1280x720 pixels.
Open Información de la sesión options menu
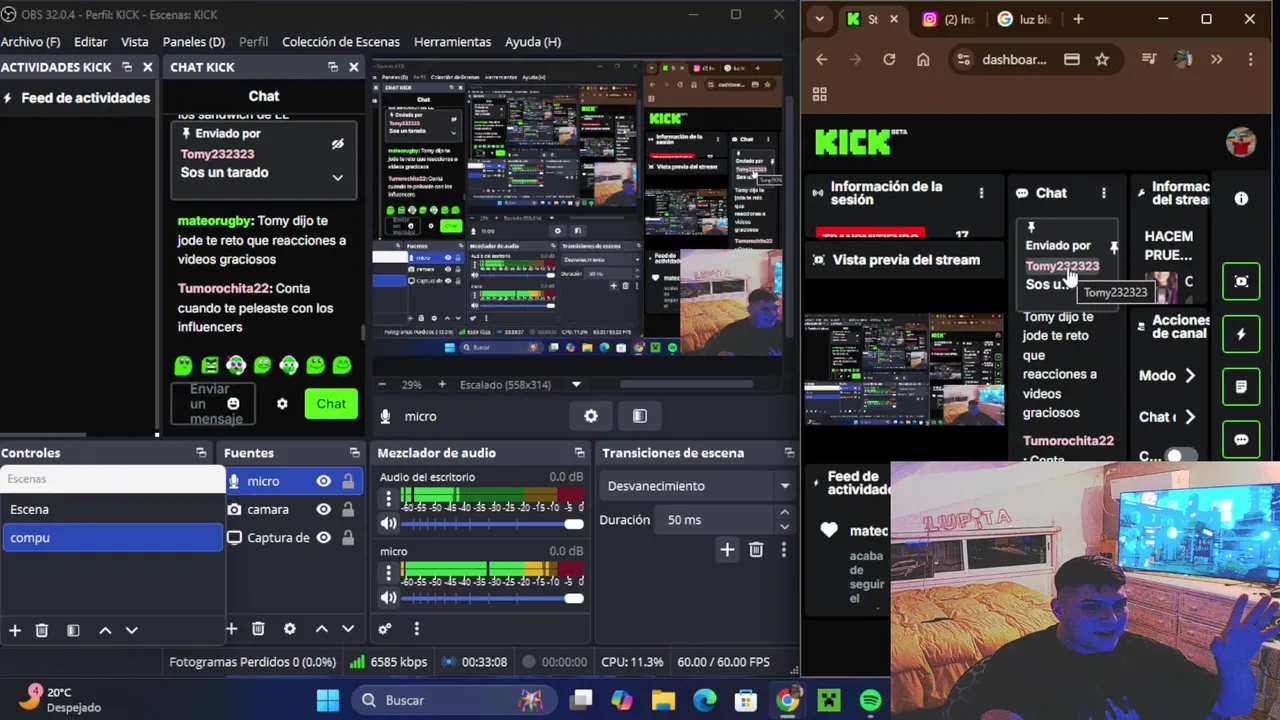point(981,193)
